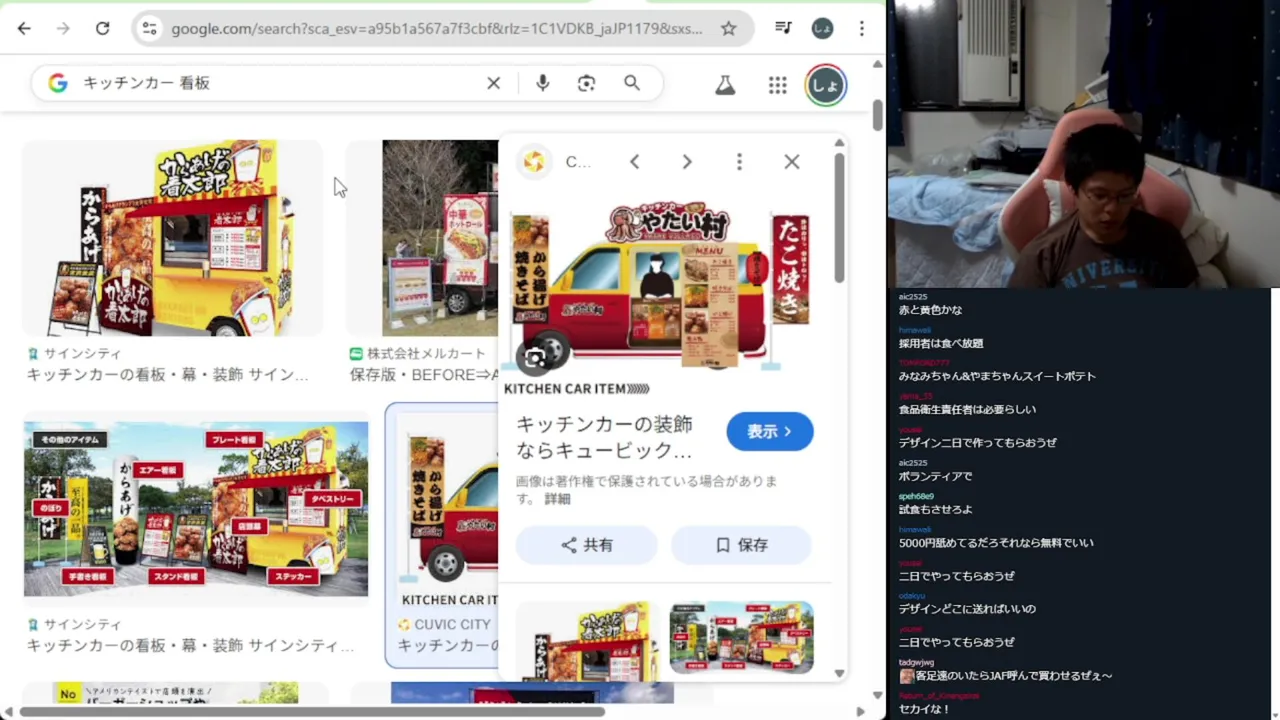Click the horizontal scrollbar at the page bottom

coord(311,712)
